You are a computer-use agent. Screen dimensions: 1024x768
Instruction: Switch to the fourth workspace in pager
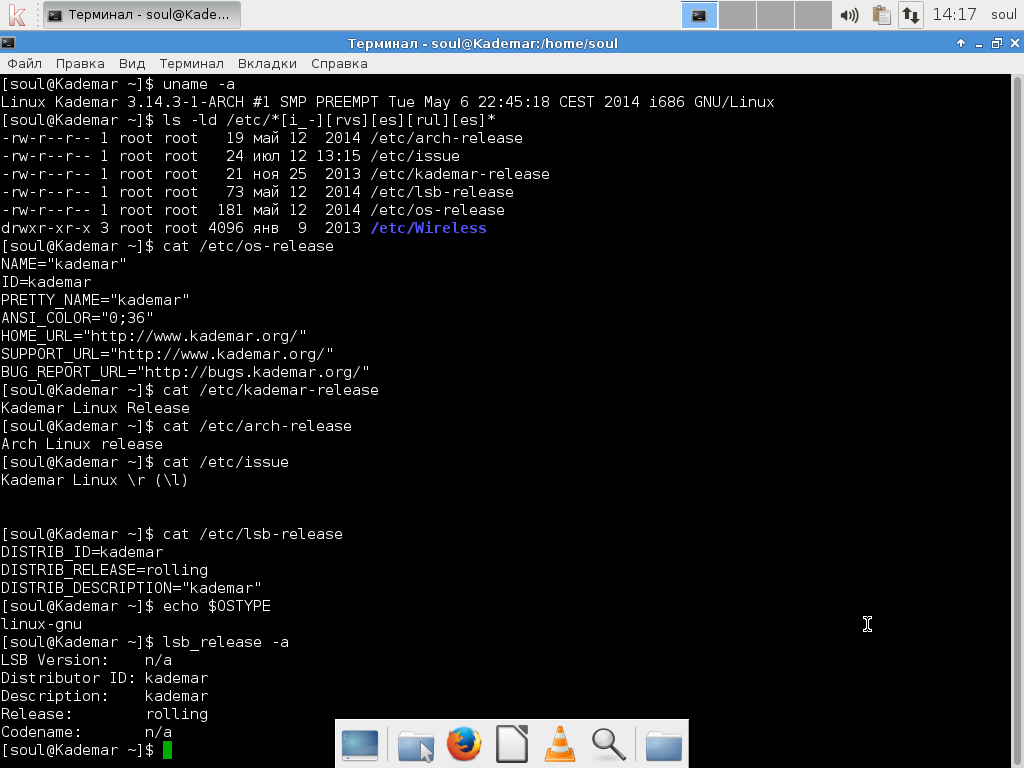coord(813,15)
